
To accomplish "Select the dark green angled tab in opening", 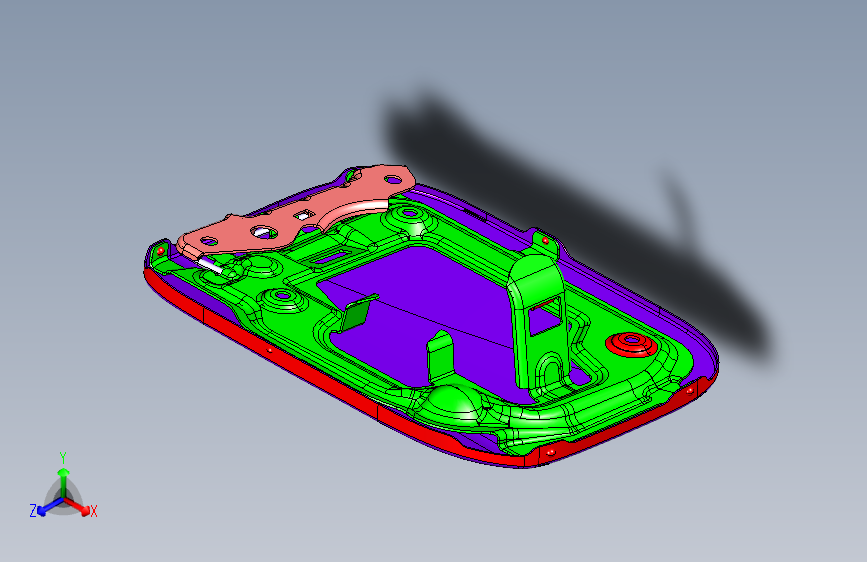I will tap(357, 314).
